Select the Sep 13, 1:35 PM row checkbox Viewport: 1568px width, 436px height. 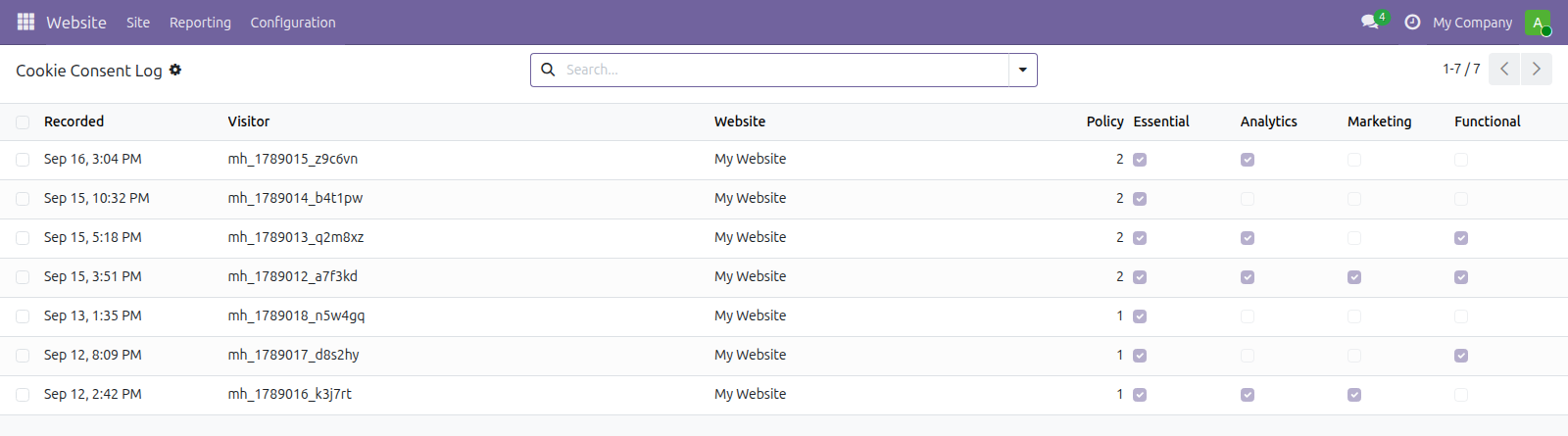[23, 316]
